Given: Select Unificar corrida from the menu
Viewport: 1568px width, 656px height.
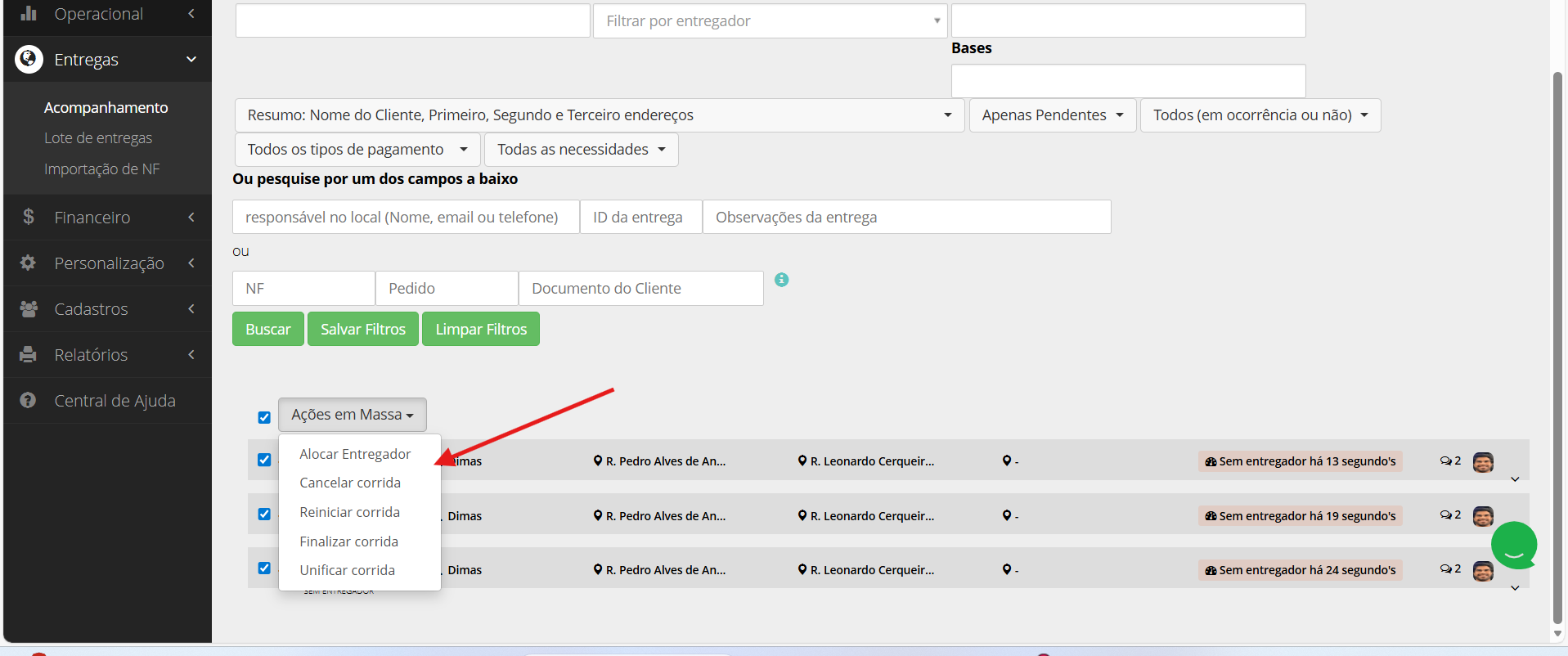Looking at the screenshot, I should 347,570.
